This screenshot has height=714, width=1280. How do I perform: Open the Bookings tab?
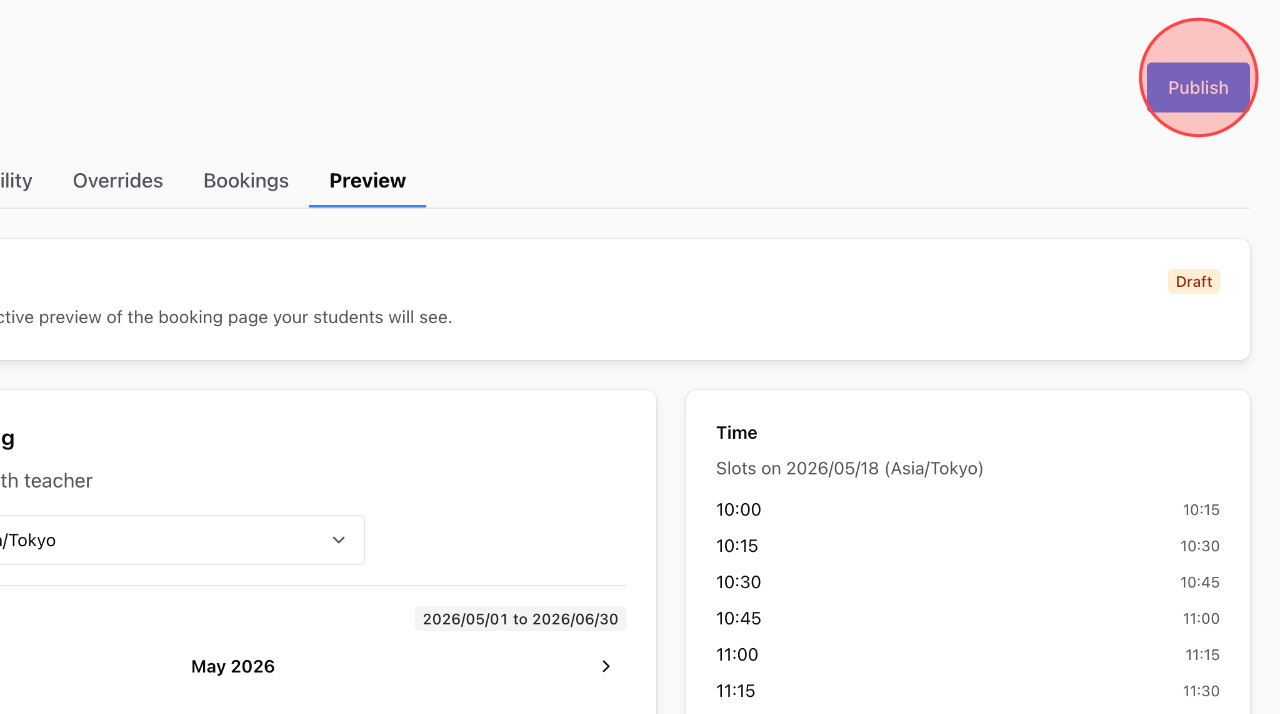click(246, 181)
